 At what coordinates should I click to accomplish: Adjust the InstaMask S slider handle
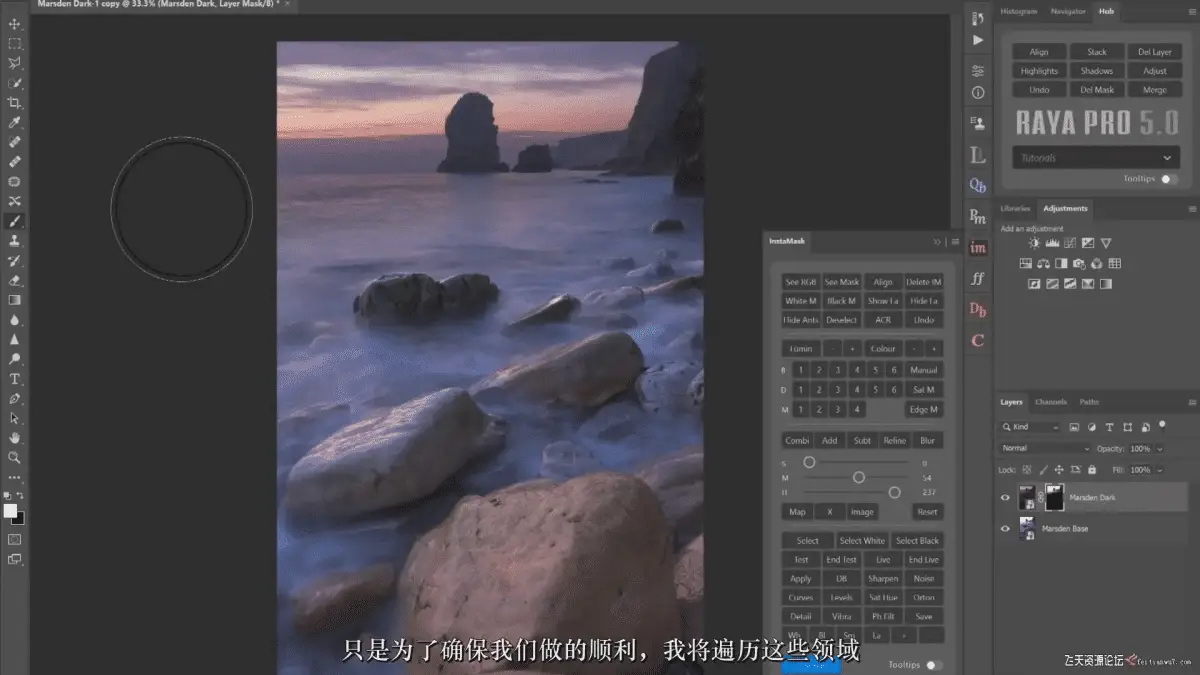click(x=809, y=463)
